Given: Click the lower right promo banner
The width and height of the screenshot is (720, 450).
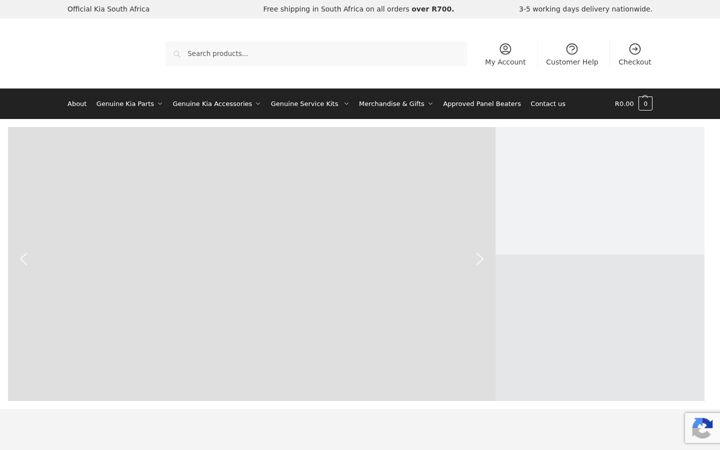Looking at the screenshot, I should click(600, 327).
